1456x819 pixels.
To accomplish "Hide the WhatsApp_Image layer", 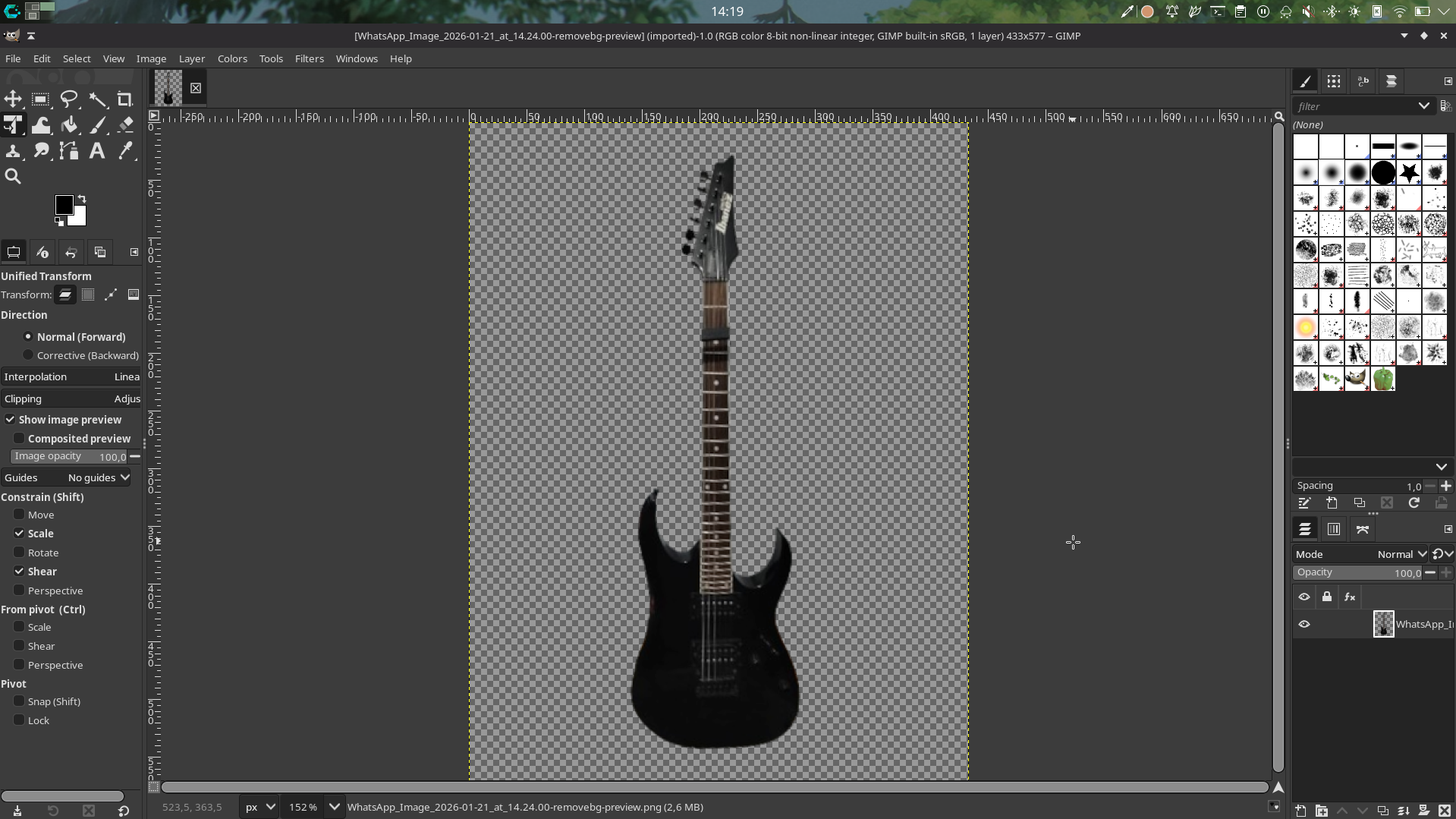I will click(x=1304, y=624).
